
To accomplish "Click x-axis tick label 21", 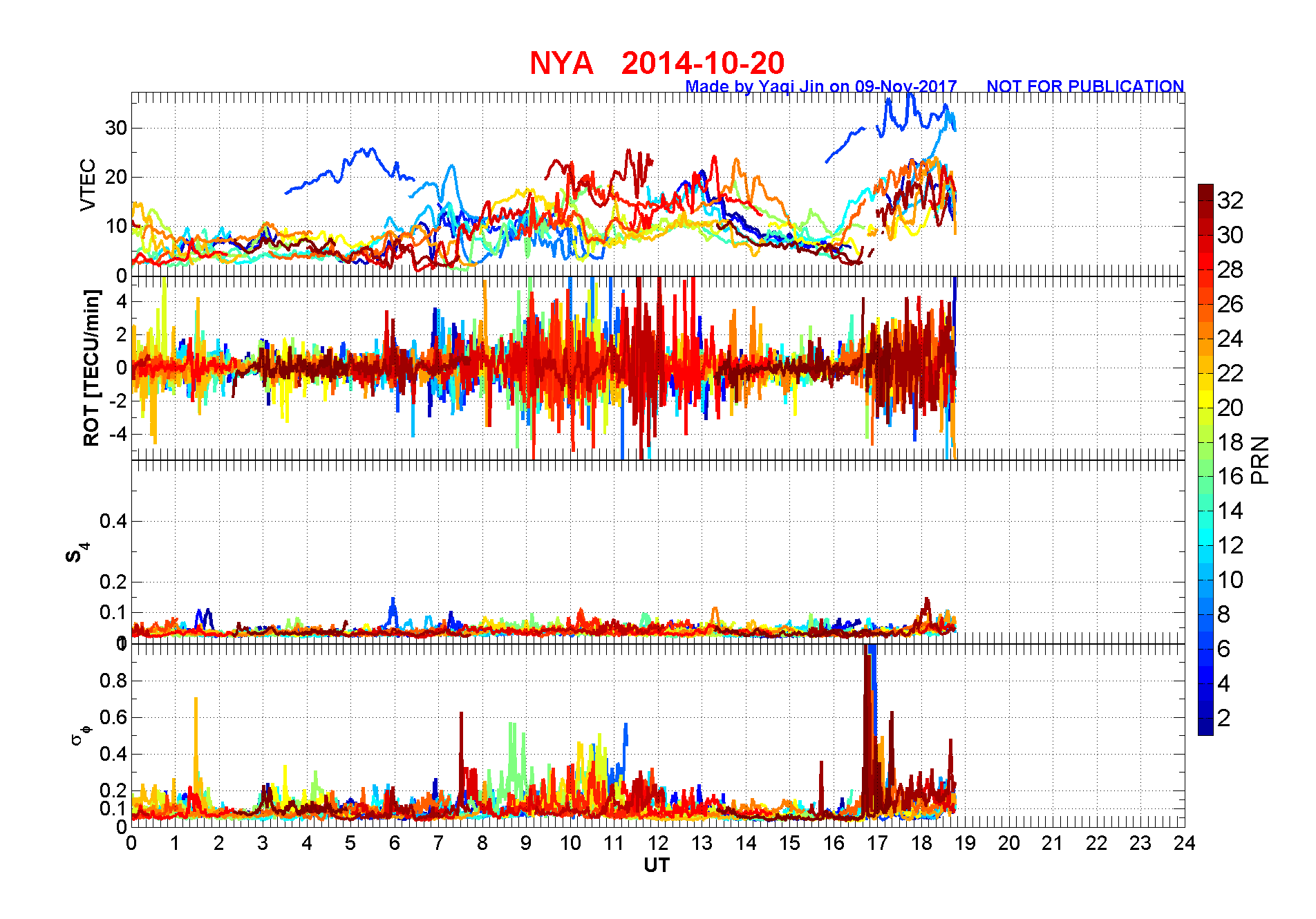I will point(1053,843).
